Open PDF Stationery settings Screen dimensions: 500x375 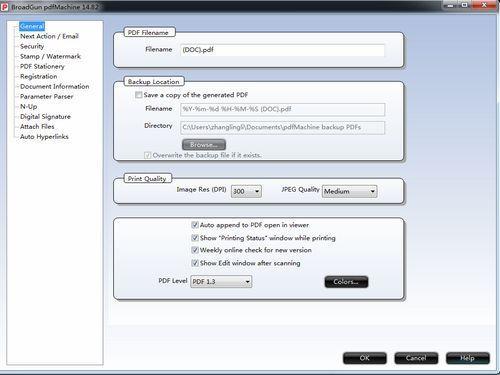pyautogui.click(x=42, y=66)
